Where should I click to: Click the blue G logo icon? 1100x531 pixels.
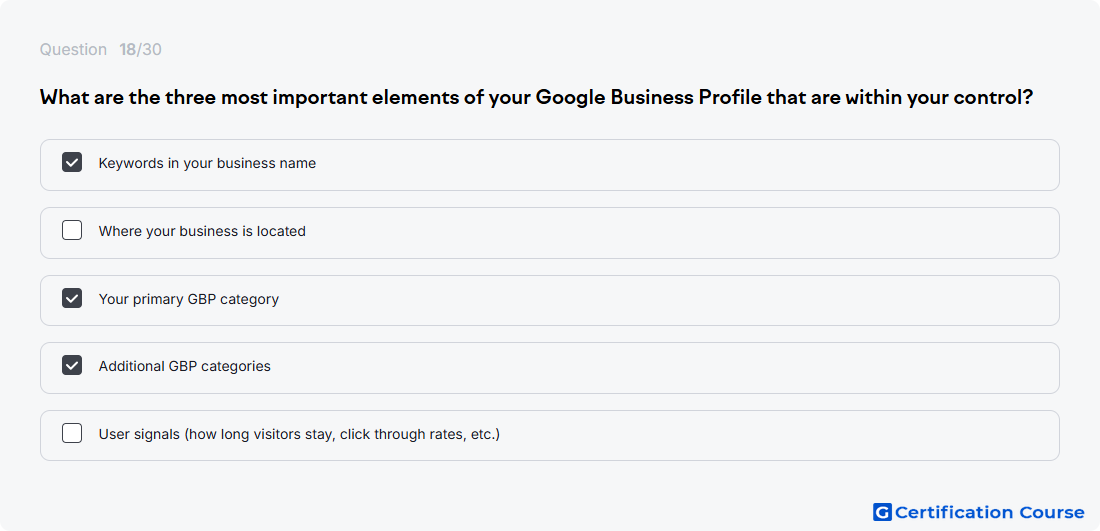(x=882, y=512)
